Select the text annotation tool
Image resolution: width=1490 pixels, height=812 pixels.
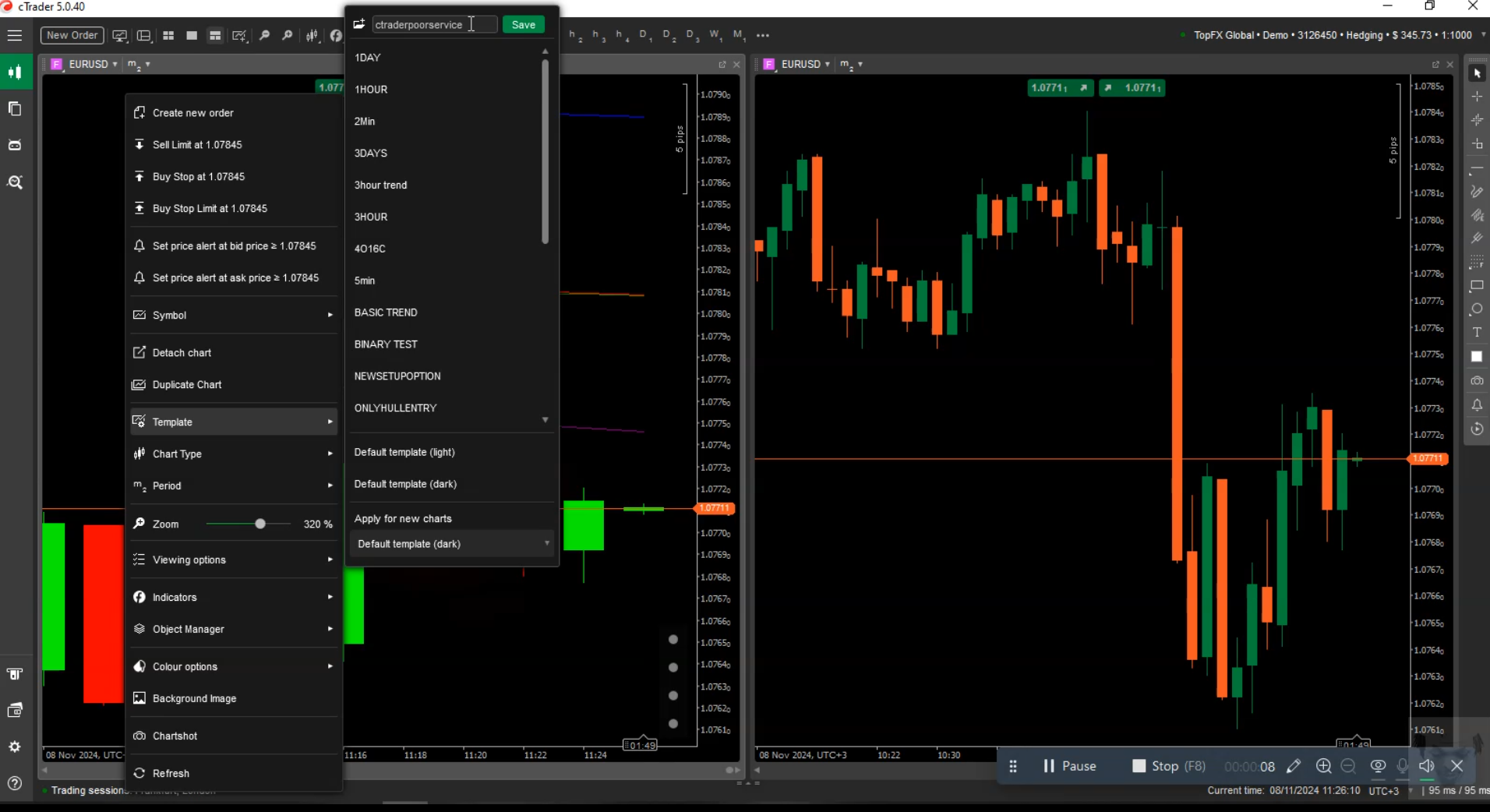[x=1477, y=333]
